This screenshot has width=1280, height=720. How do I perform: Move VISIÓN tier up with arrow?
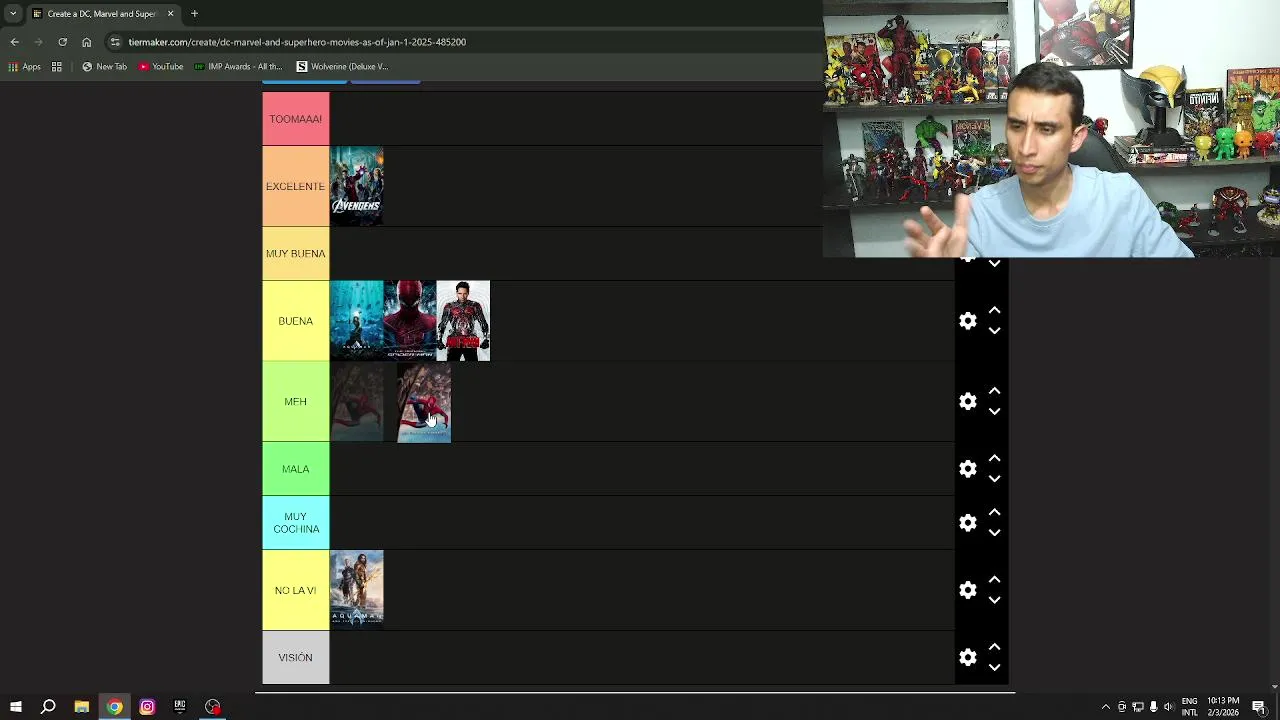994,647
